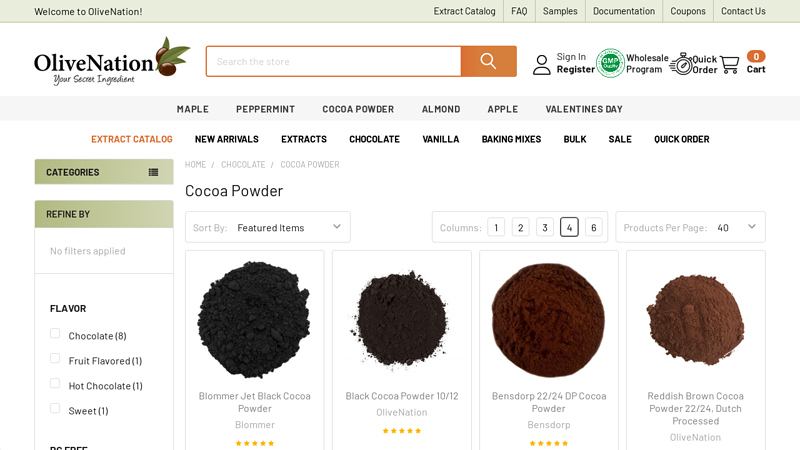Go to the Peppermint quick link
This screenshot has width=800, height=450.
pos(265,109)
